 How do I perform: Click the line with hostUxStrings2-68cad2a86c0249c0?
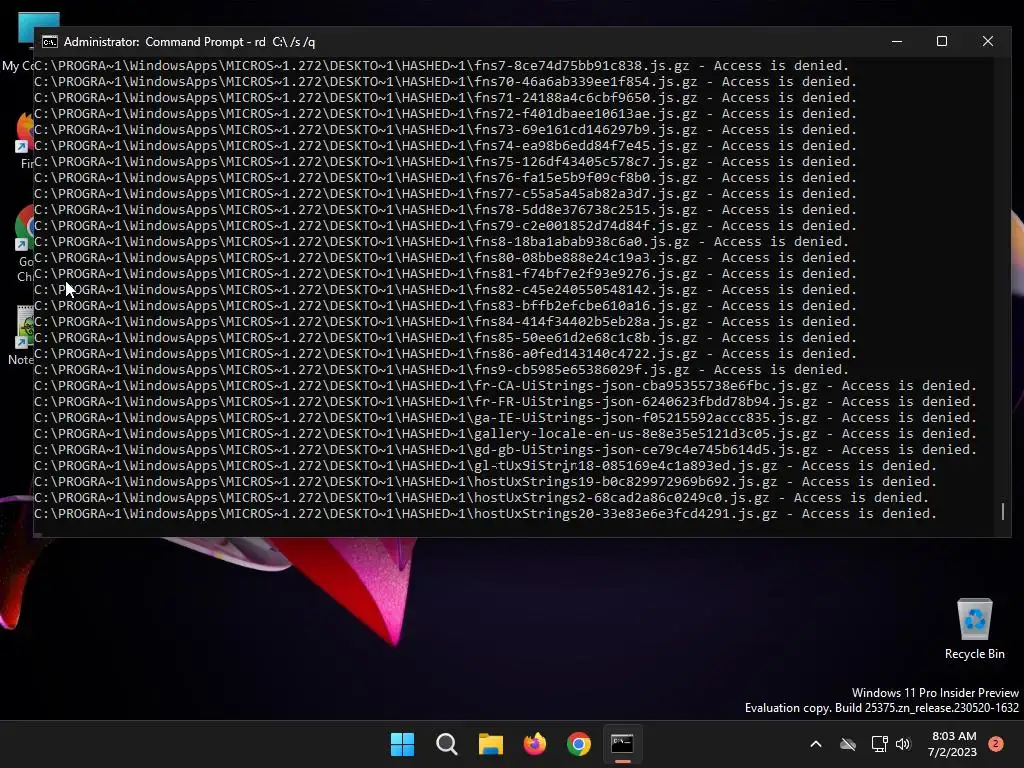click(481, 498)
